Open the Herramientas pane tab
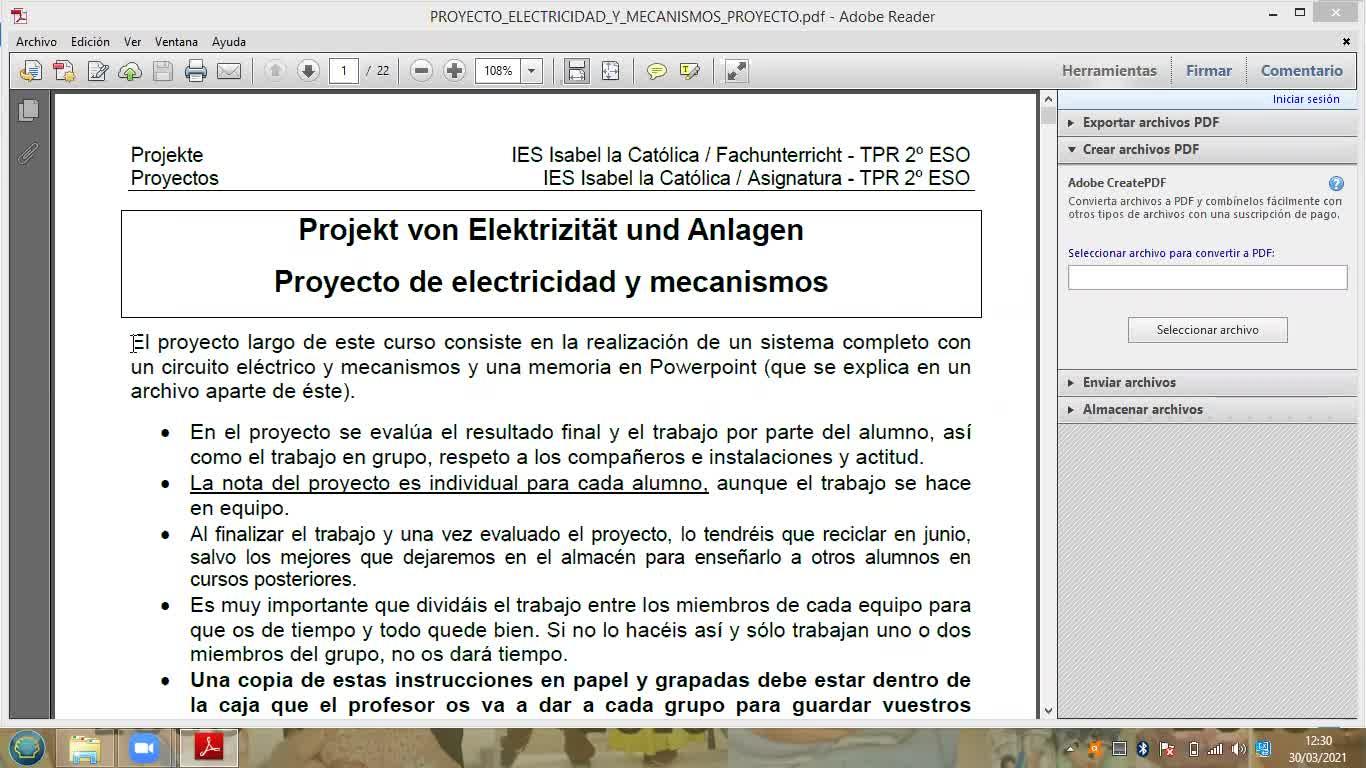The image size is (1366, 768). point(1109,71)
